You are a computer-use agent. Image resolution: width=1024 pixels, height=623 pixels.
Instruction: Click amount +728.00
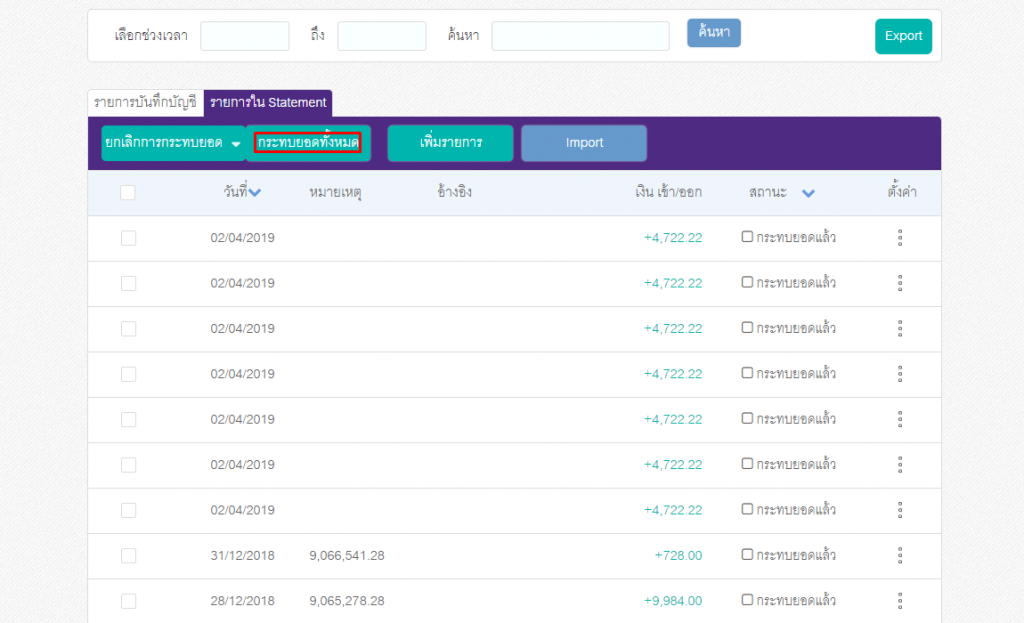point(679,556)
